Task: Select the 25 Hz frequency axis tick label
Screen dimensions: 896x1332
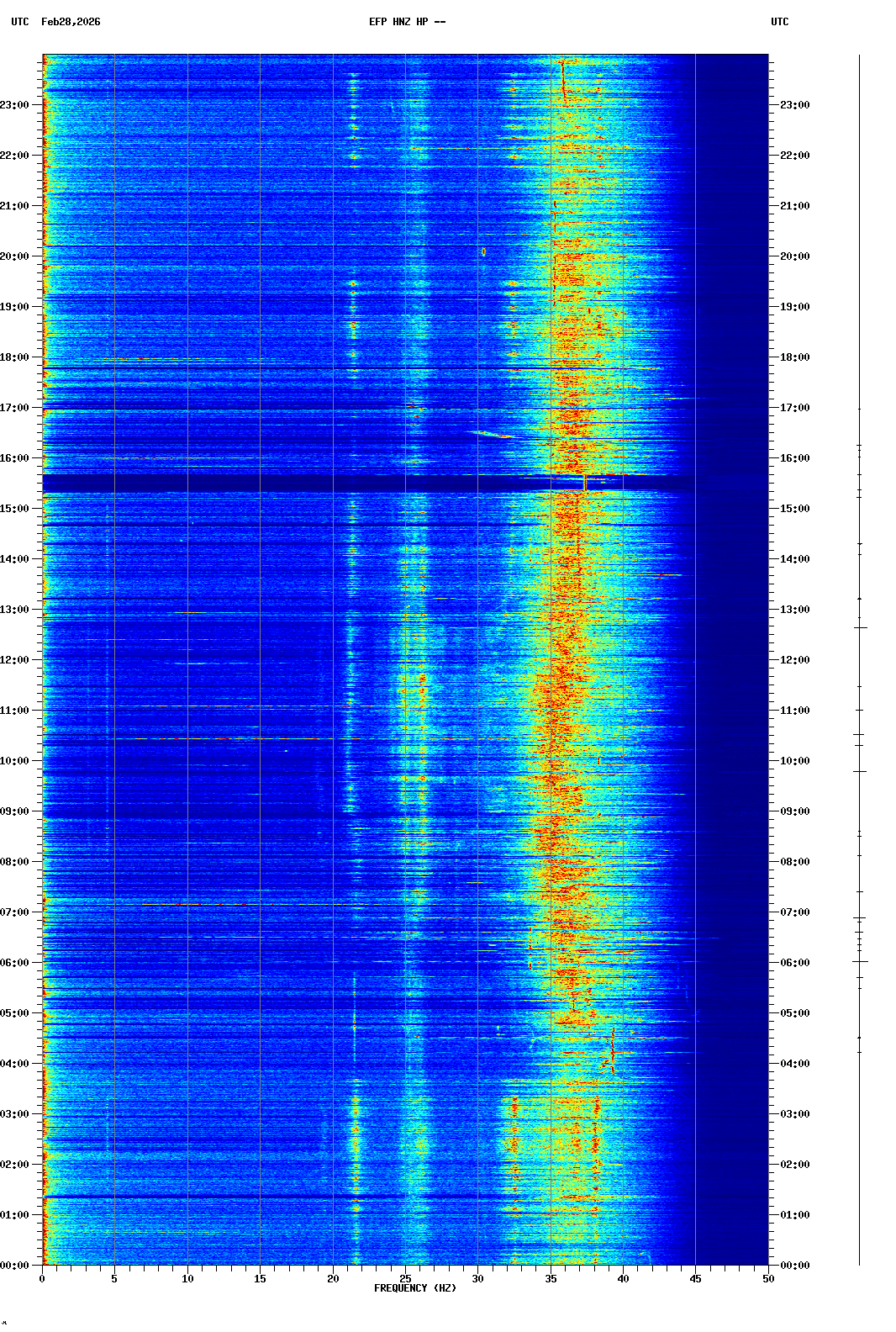Action: point(405,1279)
